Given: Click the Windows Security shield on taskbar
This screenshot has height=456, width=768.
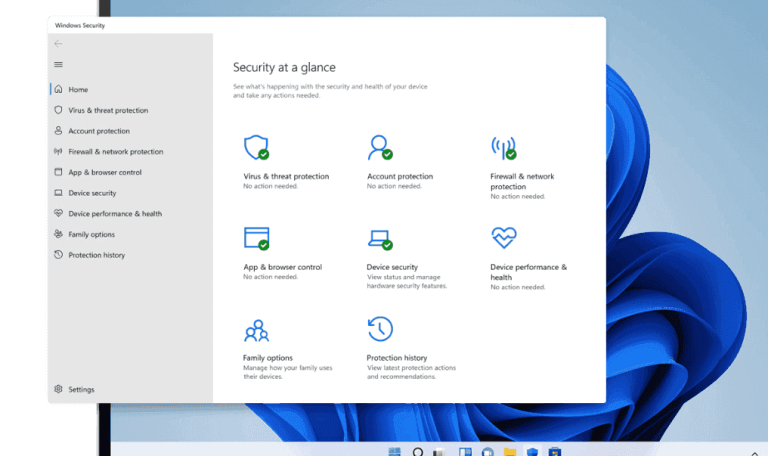Looking at the screenshot, I should click(x=532, y=452).
